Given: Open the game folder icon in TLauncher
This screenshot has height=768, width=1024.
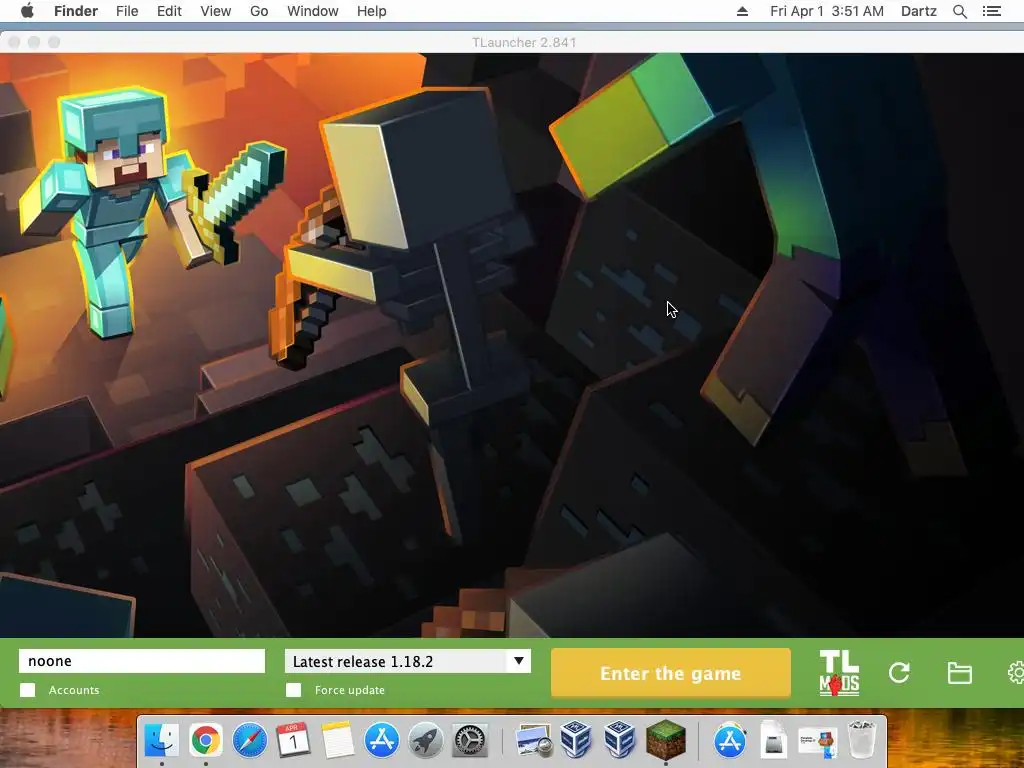Looking at the screenshot, I should coord(959,673).
